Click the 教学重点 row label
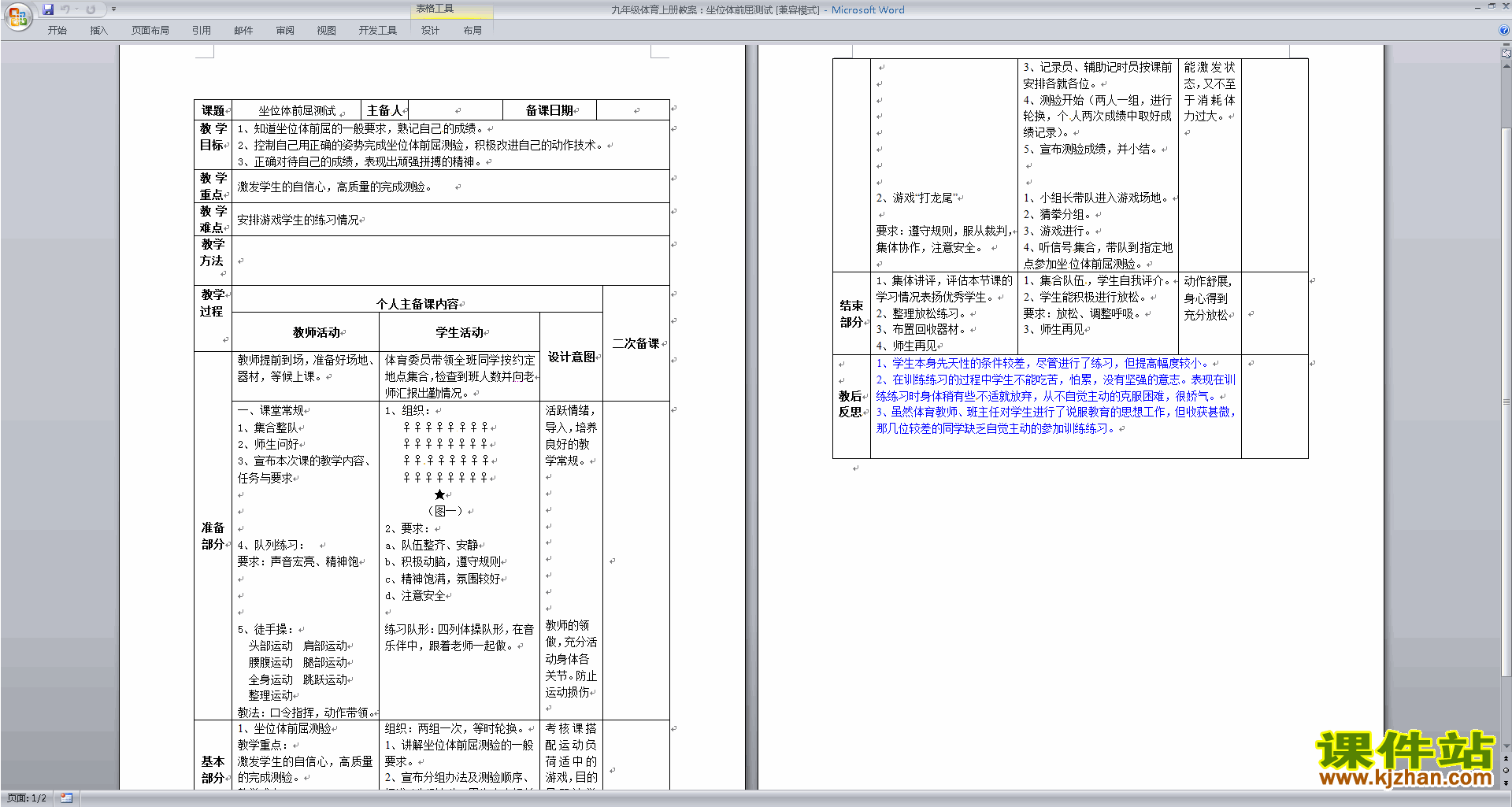Screen dimensions: 1512x807 click(x=213, y=186)
